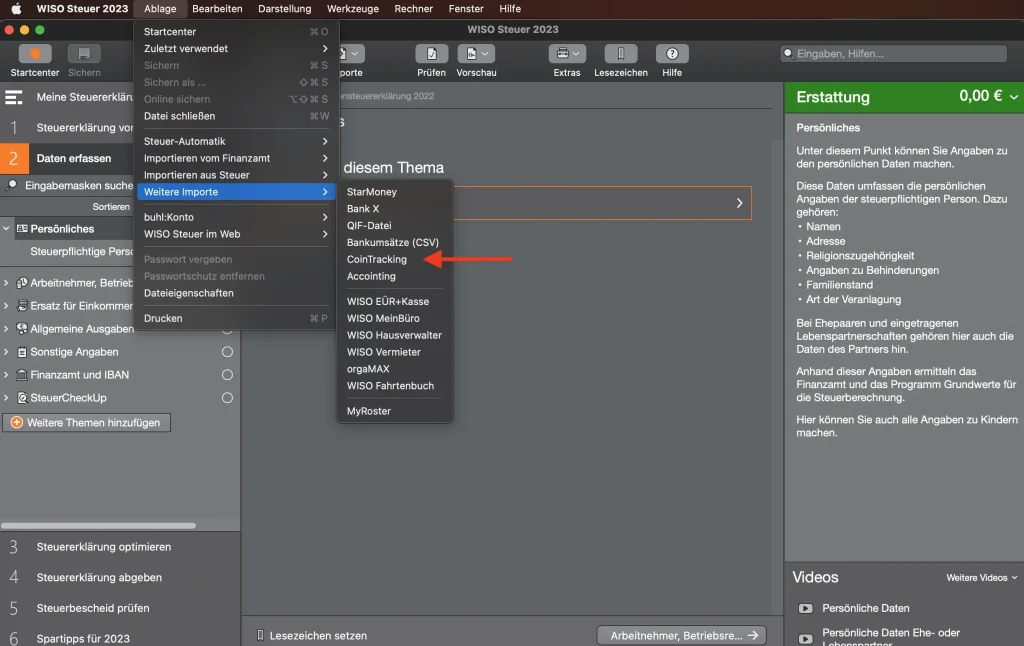
Task: Collapse the Persönliches tree section
Action: point(7,229)
